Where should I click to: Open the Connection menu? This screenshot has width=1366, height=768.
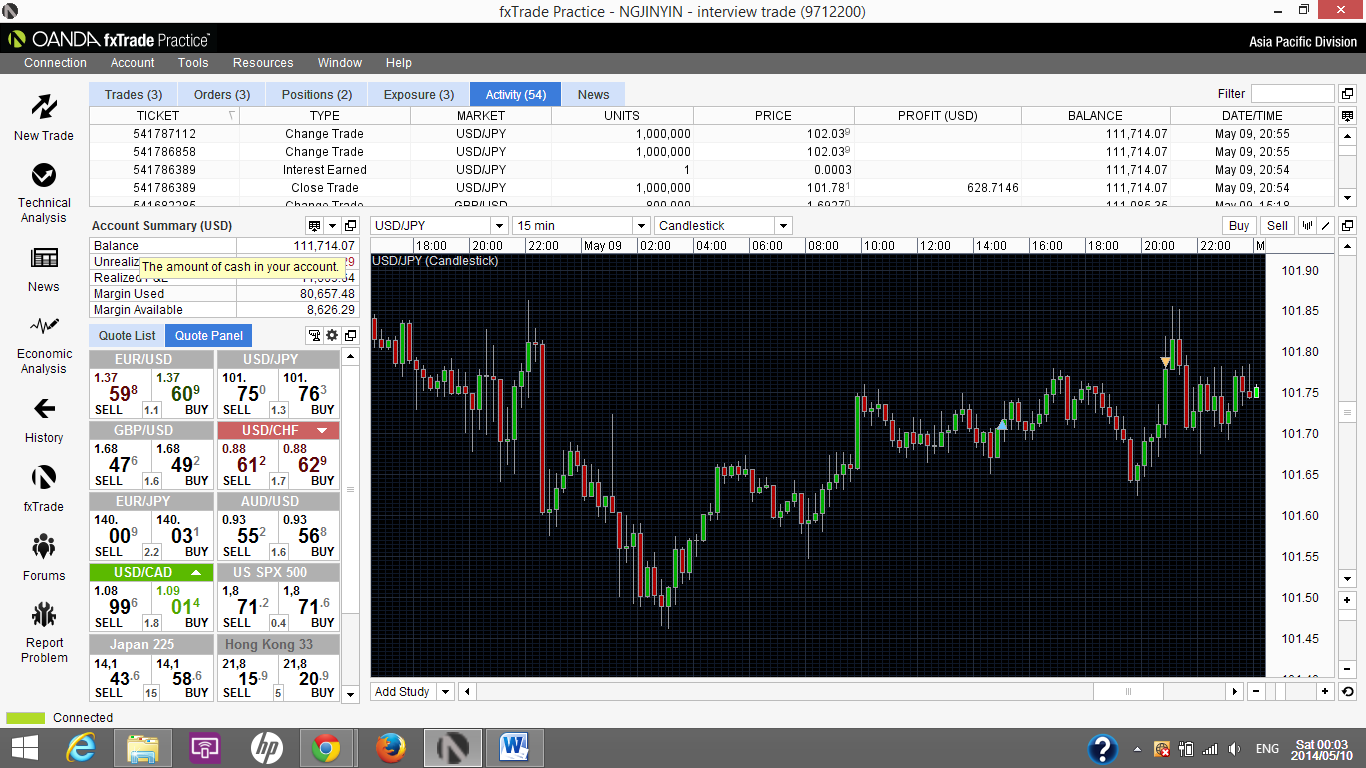pyautogui.click(x=56, y=62)
